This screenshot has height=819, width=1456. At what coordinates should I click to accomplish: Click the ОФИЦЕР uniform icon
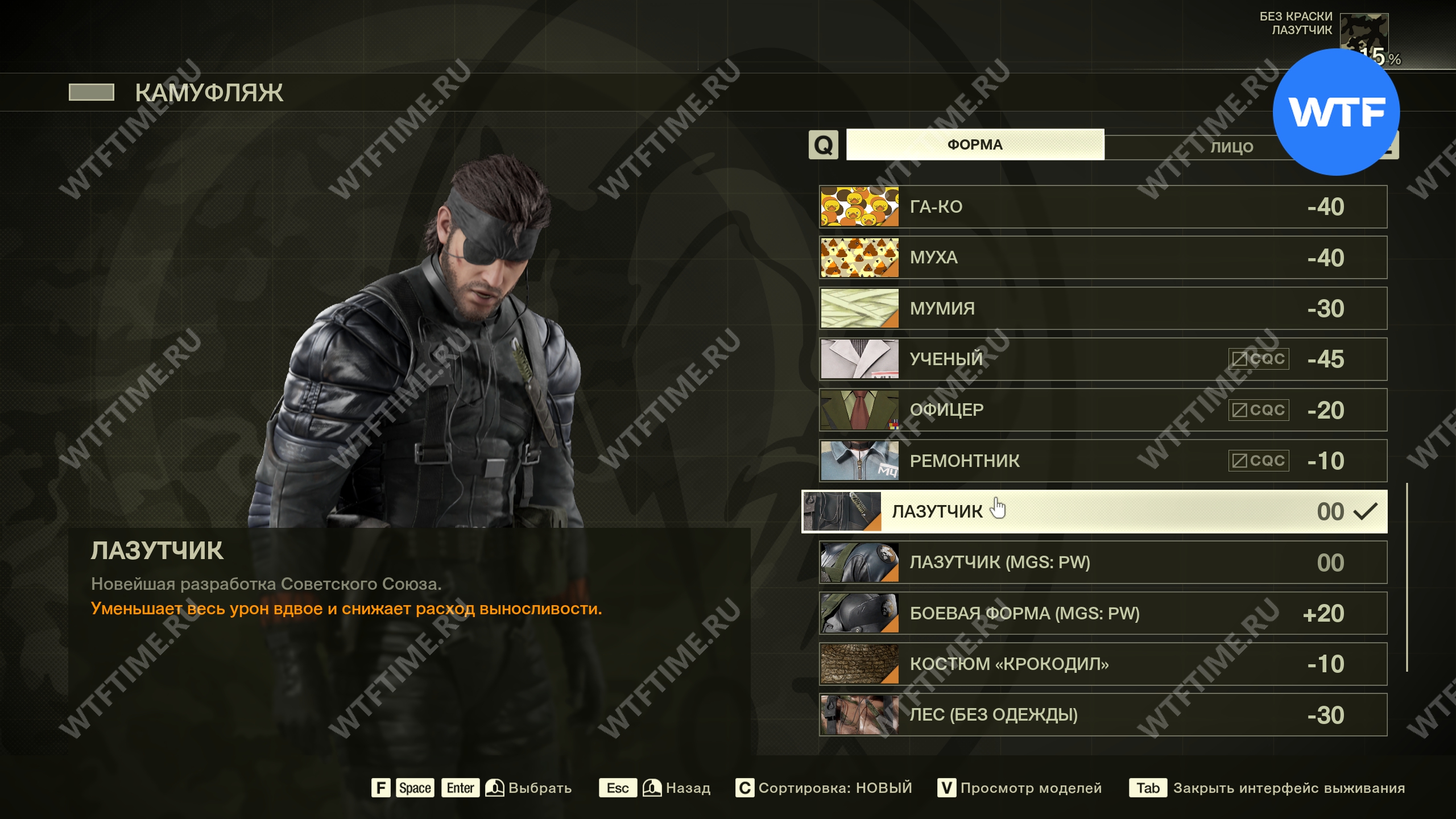859,410
